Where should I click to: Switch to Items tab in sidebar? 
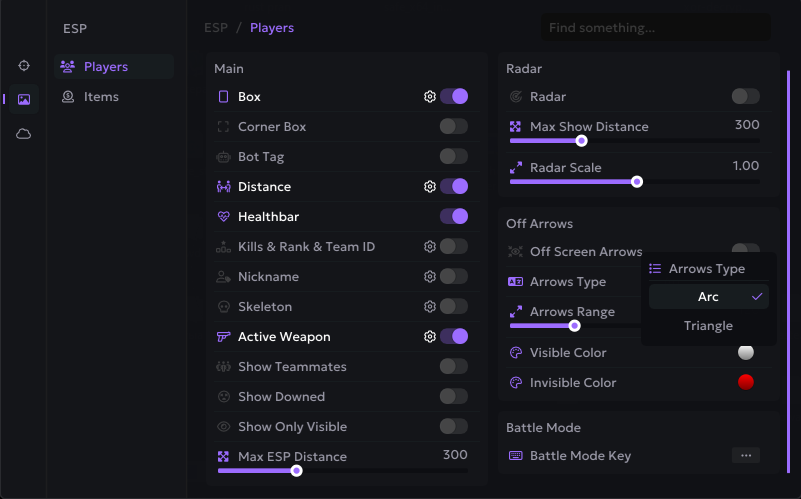click(x=101, y=97)
